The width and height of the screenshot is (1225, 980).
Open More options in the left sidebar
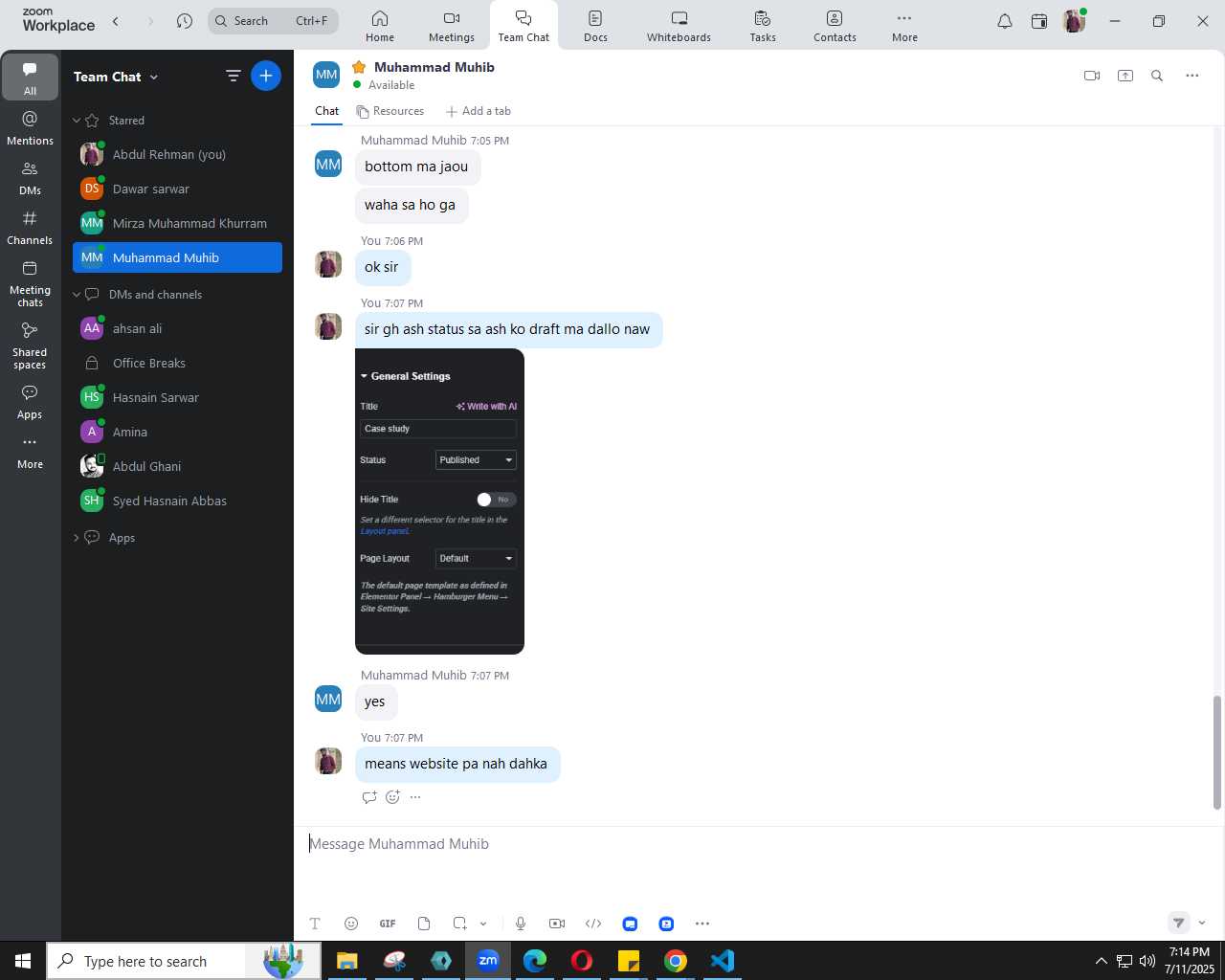(x=30, y=452)
